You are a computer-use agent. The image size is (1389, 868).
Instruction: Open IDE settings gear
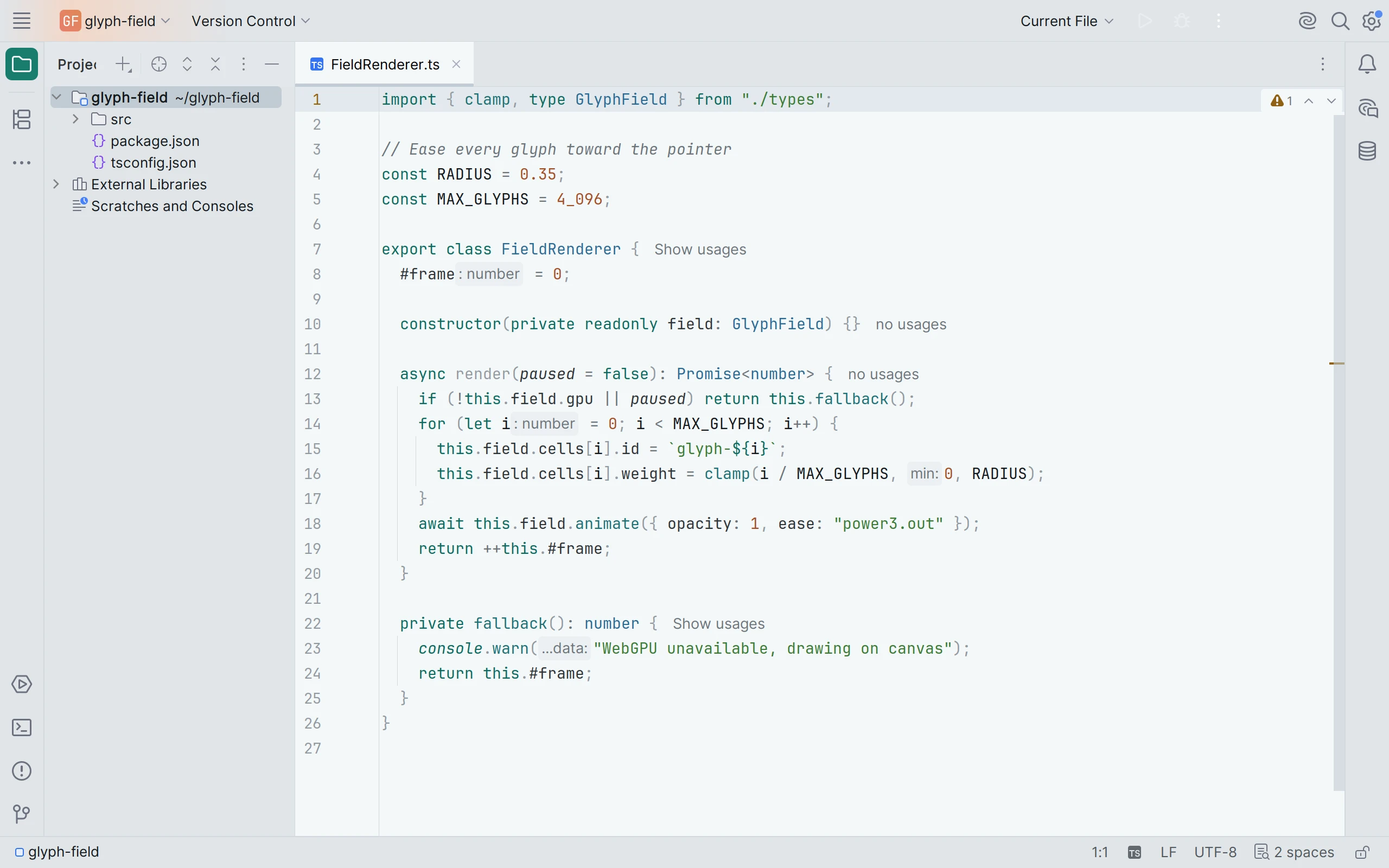(1372, 21)
